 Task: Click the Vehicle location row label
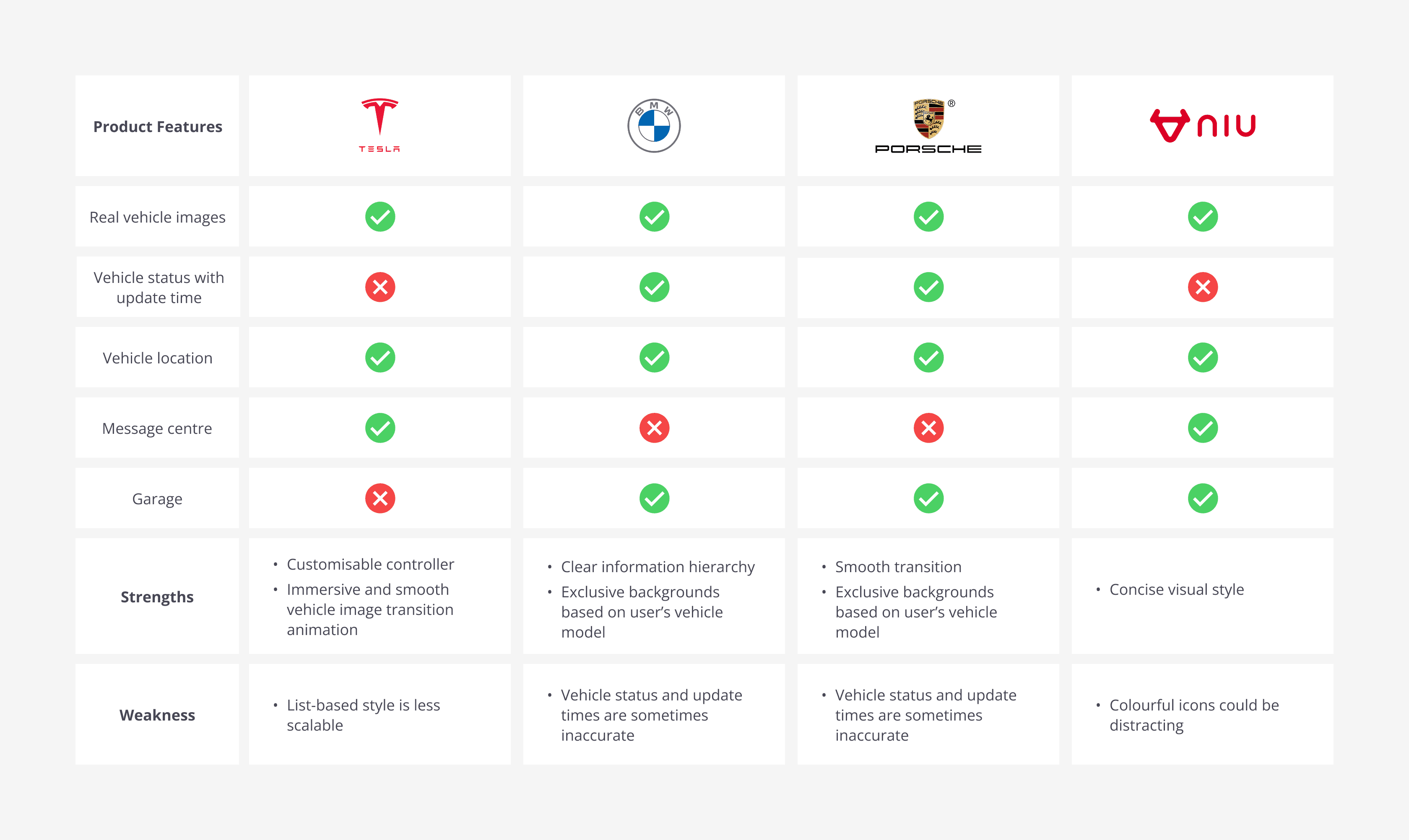(x=157, y=358)
